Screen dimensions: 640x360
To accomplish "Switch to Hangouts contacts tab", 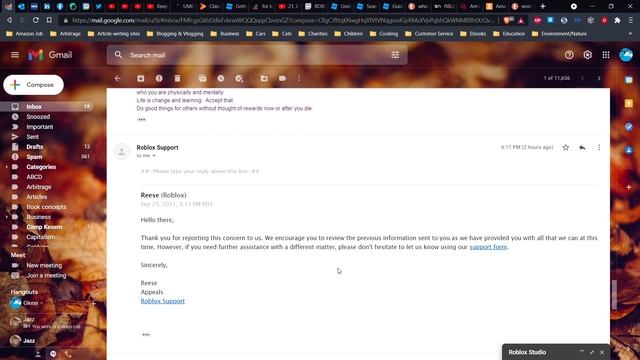I will pyautogui.click(x=38, y=354).
